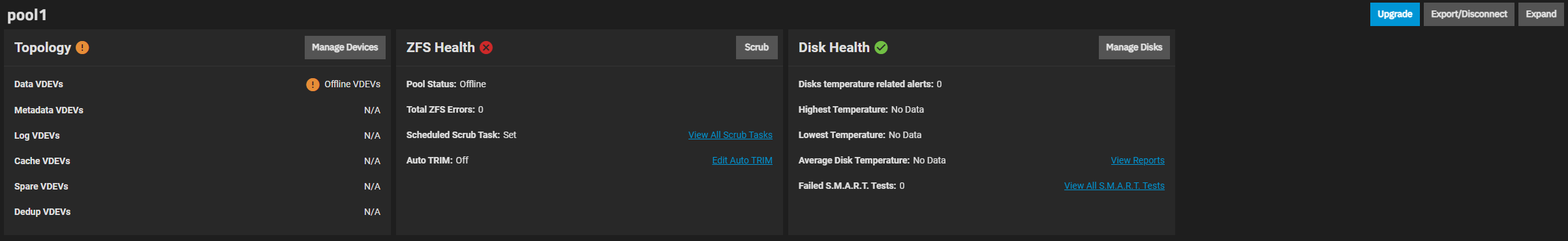The width and height of the screenshot is (1568, 241).
Task: Click the Offline VDEVs status text
Action: coord(352,84)
